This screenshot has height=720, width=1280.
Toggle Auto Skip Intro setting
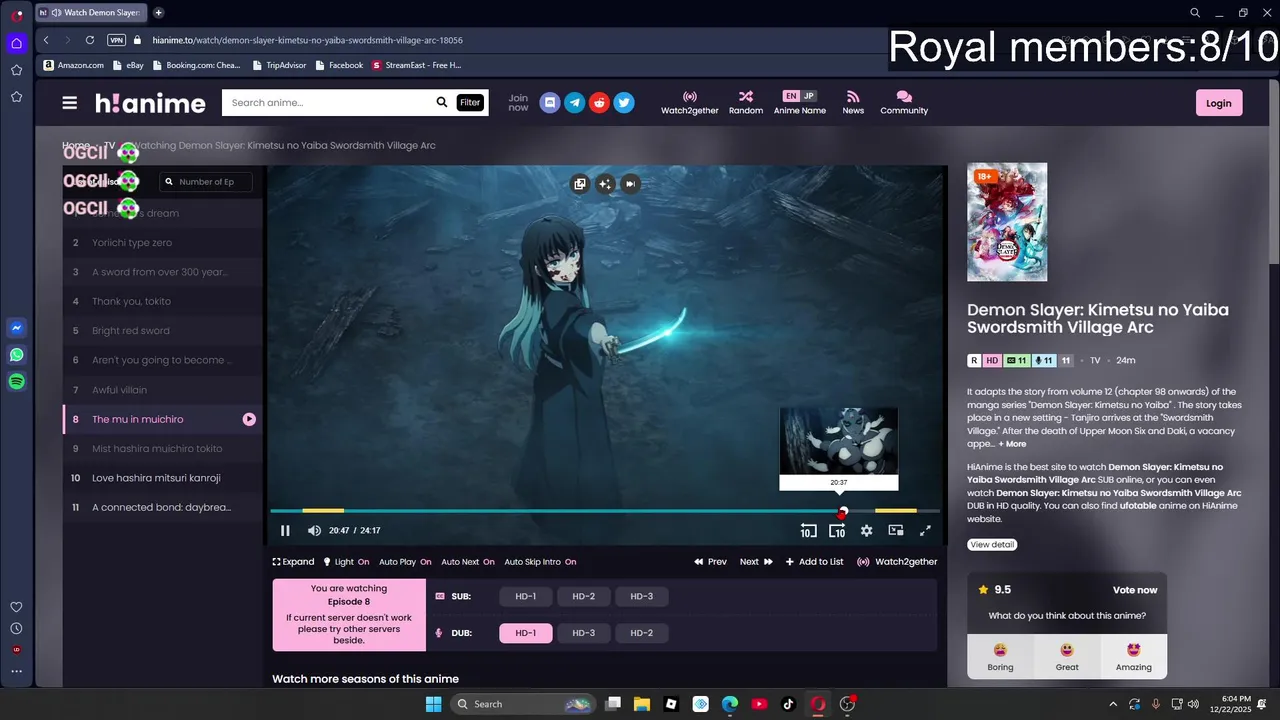pyautogui.click(x=540, y=562)
